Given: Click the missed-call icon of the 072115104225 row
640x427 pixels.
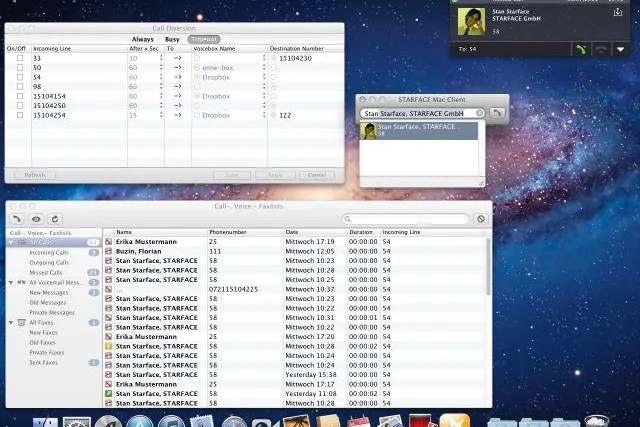Looking at the screenshot, I should (x=108, y=289).
